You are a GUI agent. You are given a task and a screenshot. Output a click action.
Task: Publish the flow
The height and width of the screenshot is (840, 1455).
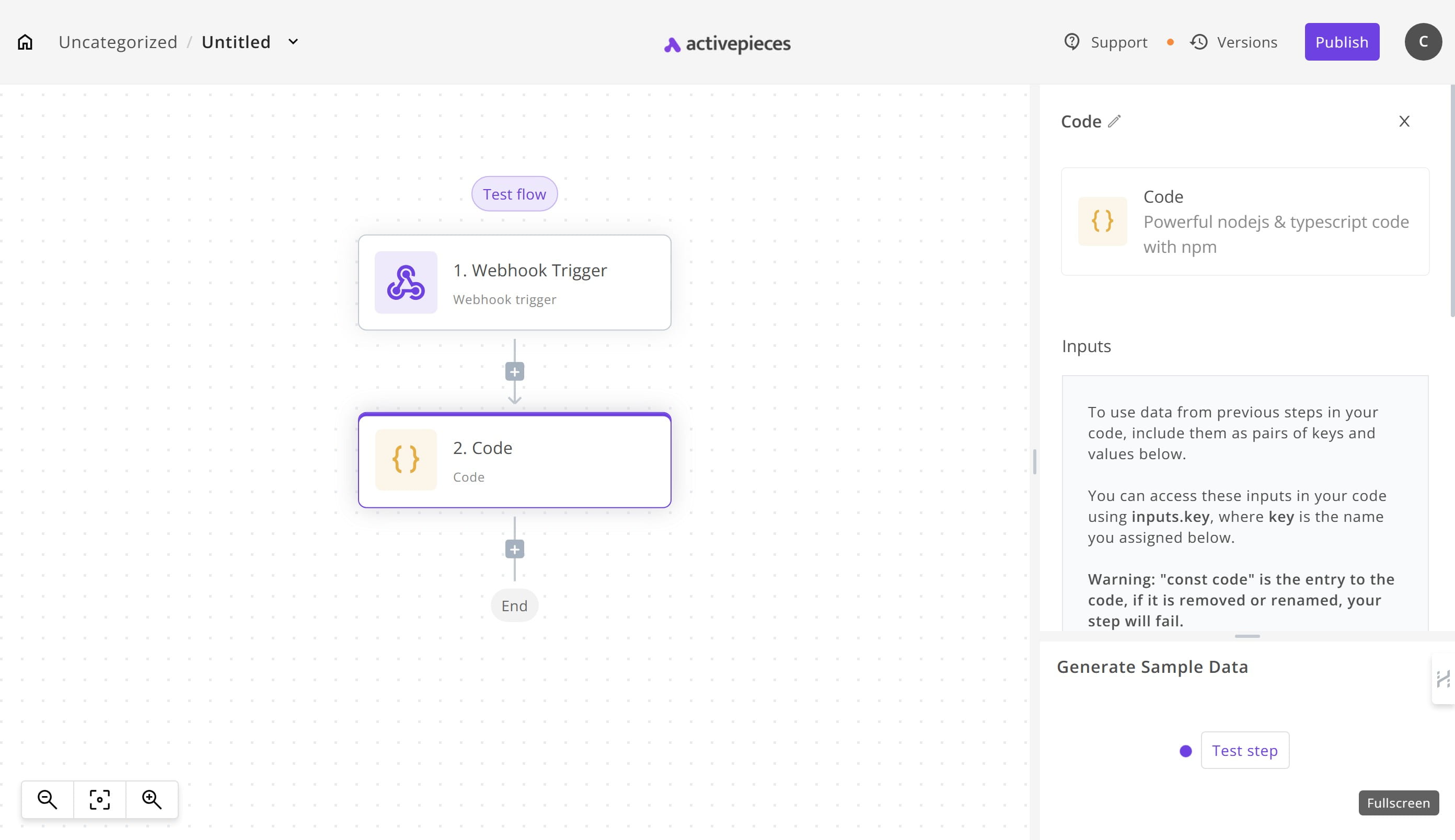(x=1341, y=42)
